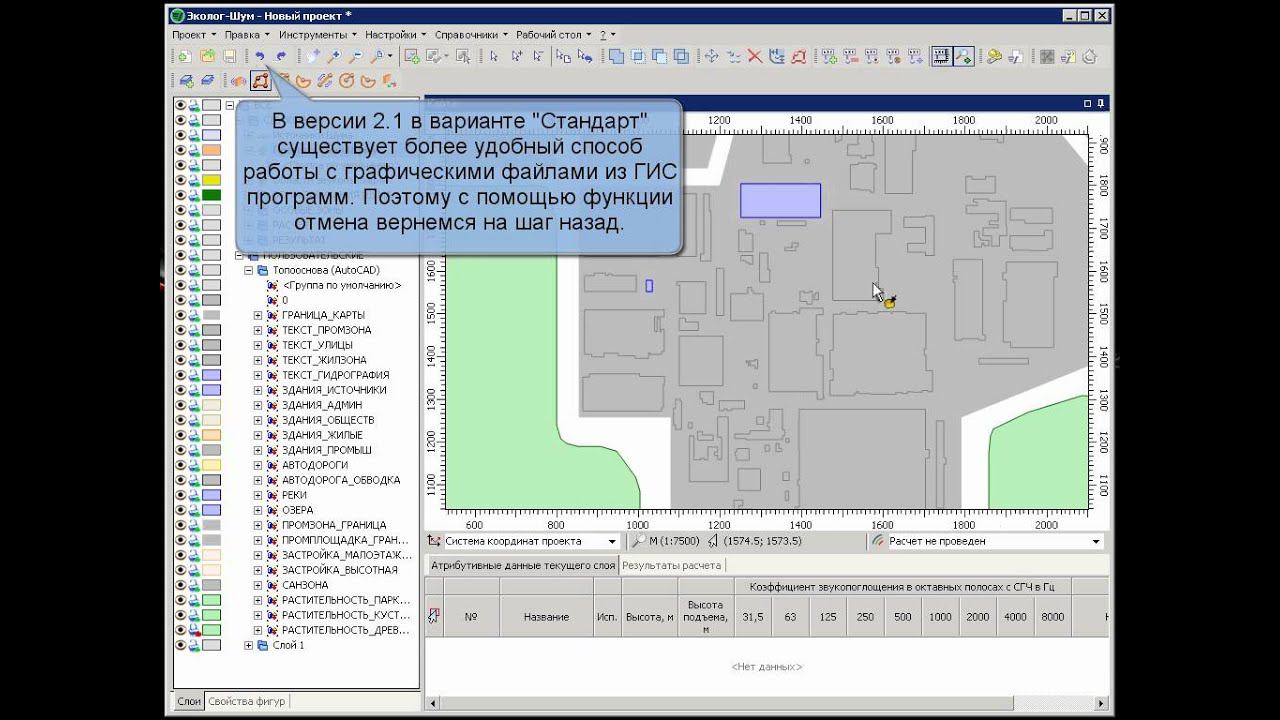Switch to the Свойства фигур tab
The image size is (1280, 720).
coord(247,701)
